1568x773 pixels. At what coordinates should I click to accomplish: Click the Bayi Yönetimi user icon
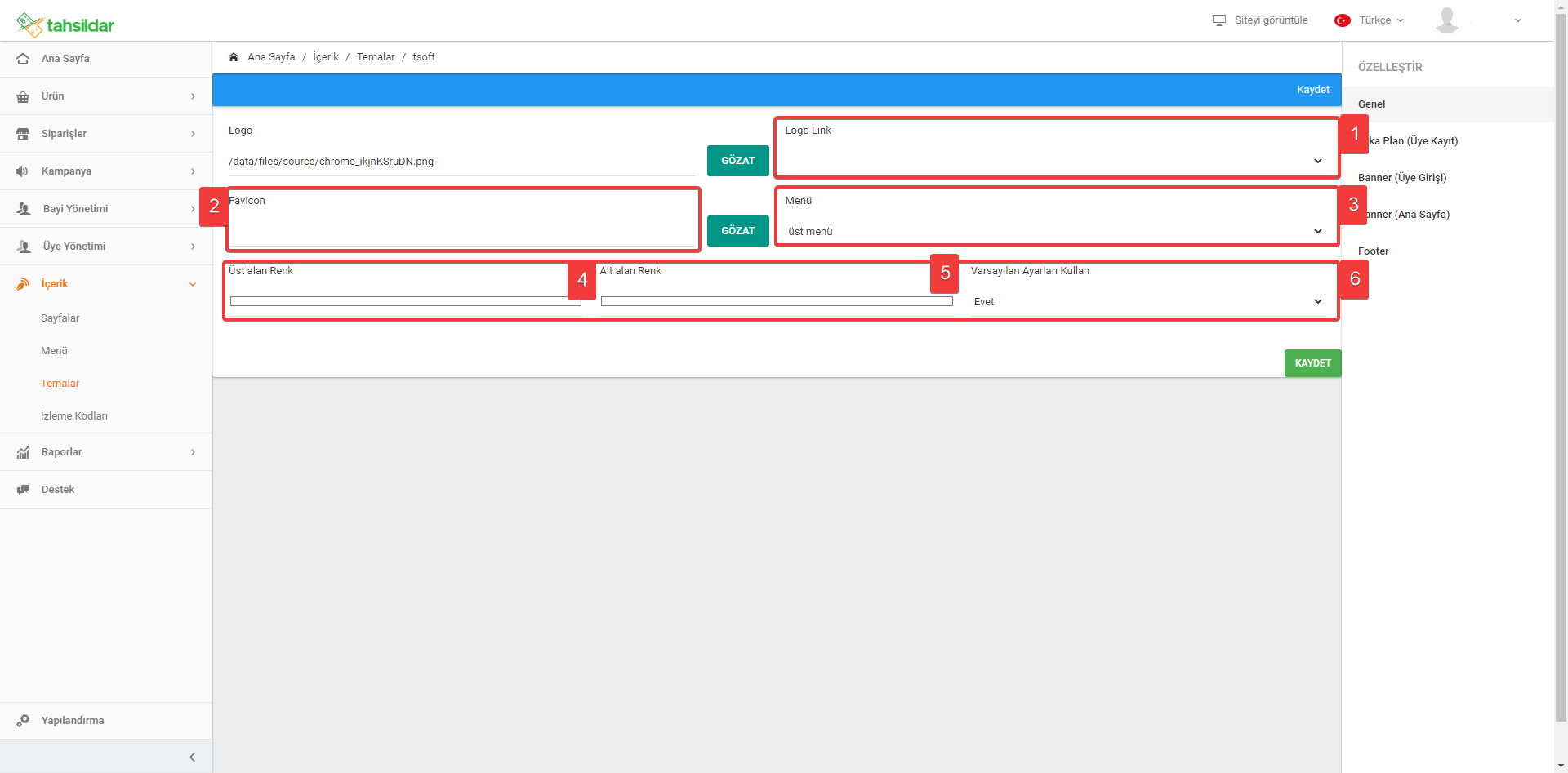[24, 209]
